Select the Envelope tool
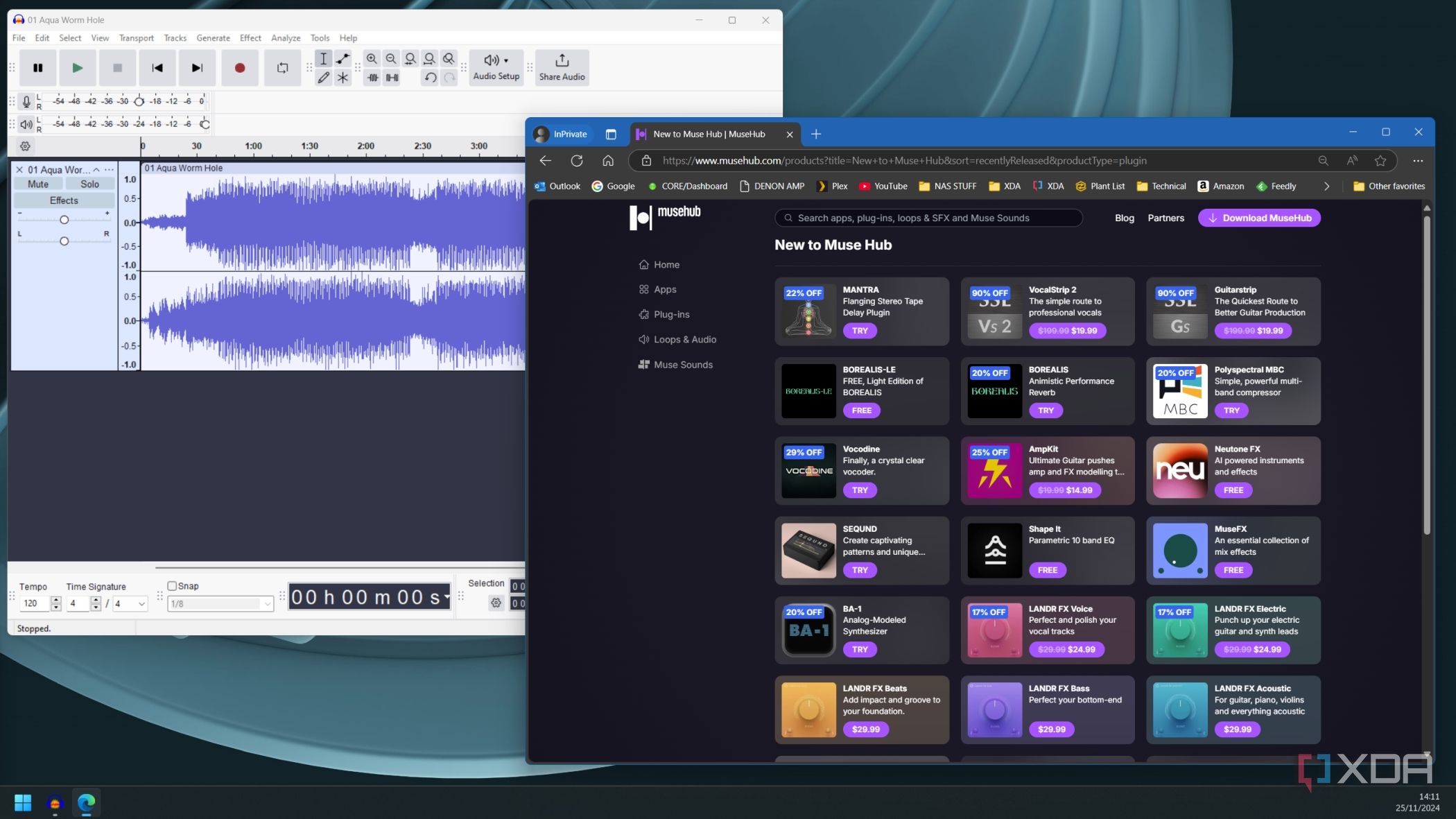Screen dimensions: 1456x819 [343, 59]
